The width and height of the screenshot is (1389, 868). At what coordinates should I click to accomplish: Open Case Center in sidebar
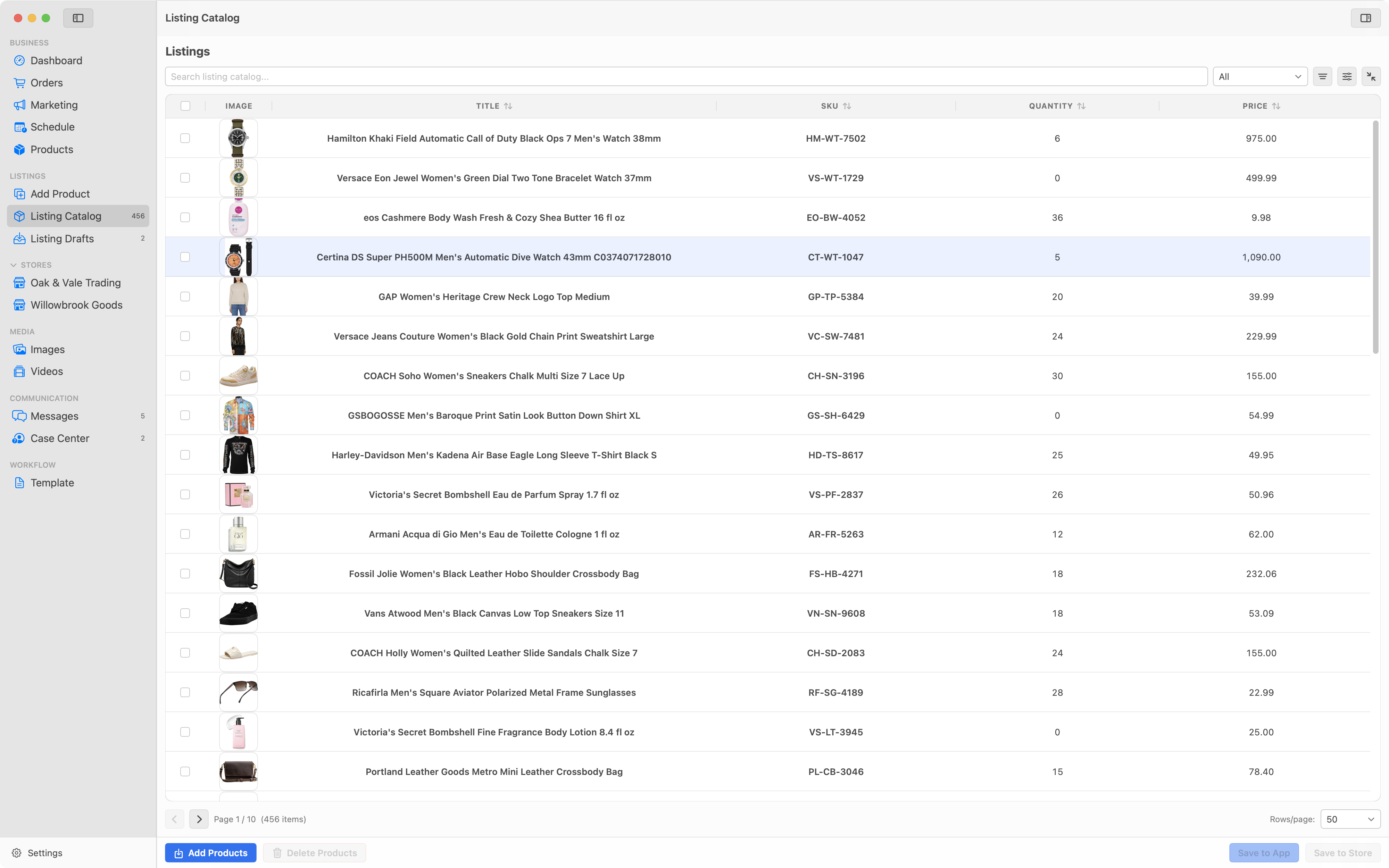pyautogui.click(x=78, y=438)
